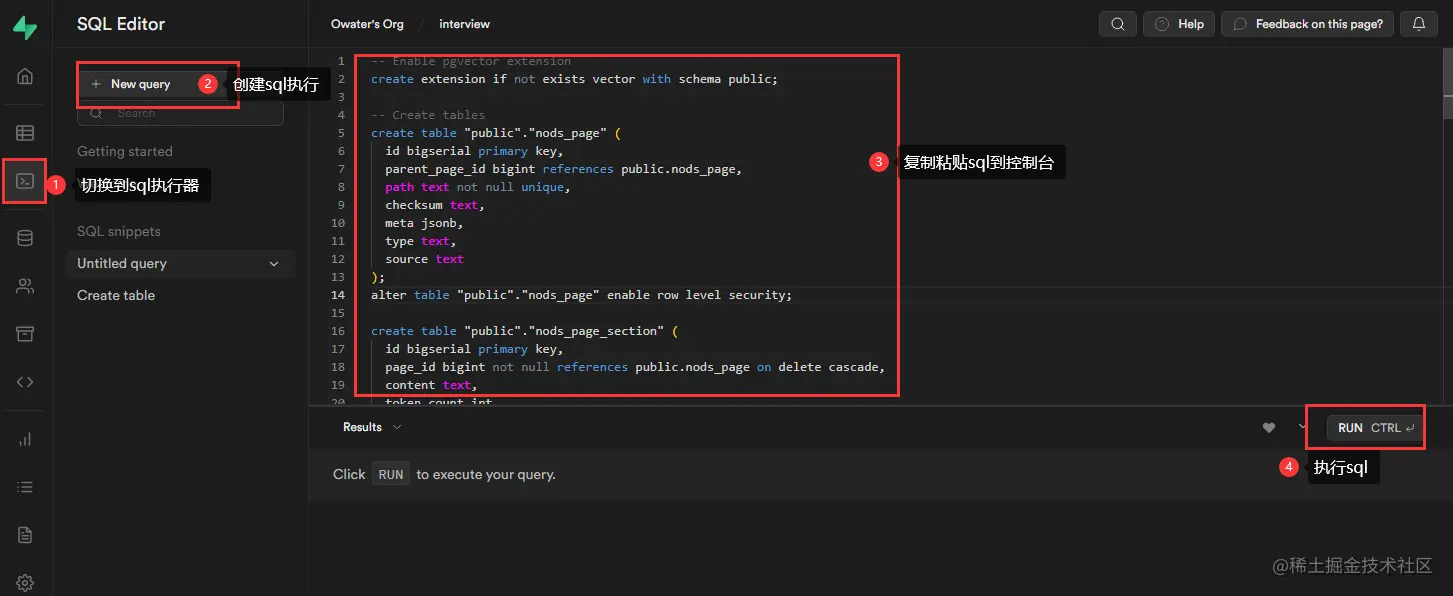Run the query with RUN button

[x=1374, y=428]
